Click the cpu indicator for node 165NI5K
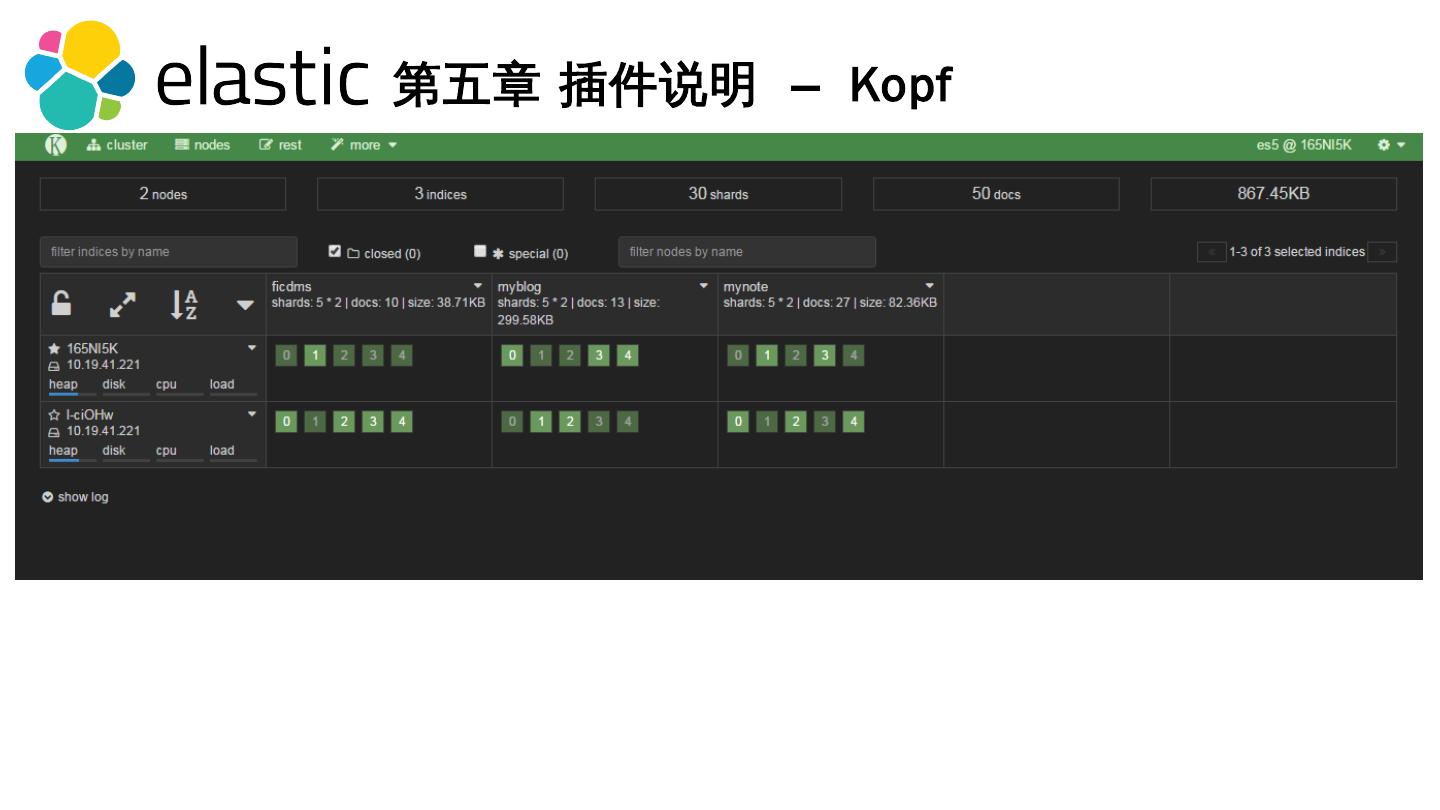 point(179,387)
